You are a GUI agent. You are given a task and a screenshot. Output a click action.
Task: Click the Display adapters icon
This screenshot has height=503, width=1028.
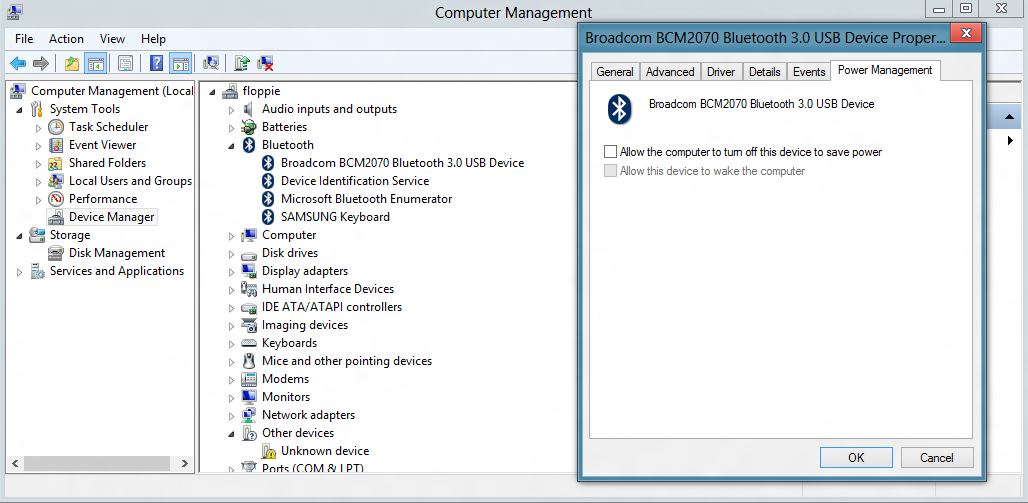(249, 271)
